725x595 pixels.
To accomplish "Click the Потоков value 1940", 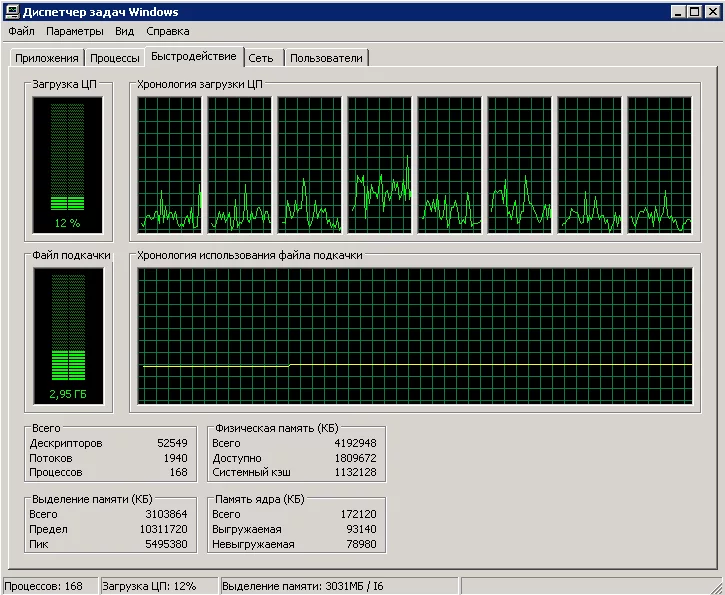I will (x=175, y=458).
